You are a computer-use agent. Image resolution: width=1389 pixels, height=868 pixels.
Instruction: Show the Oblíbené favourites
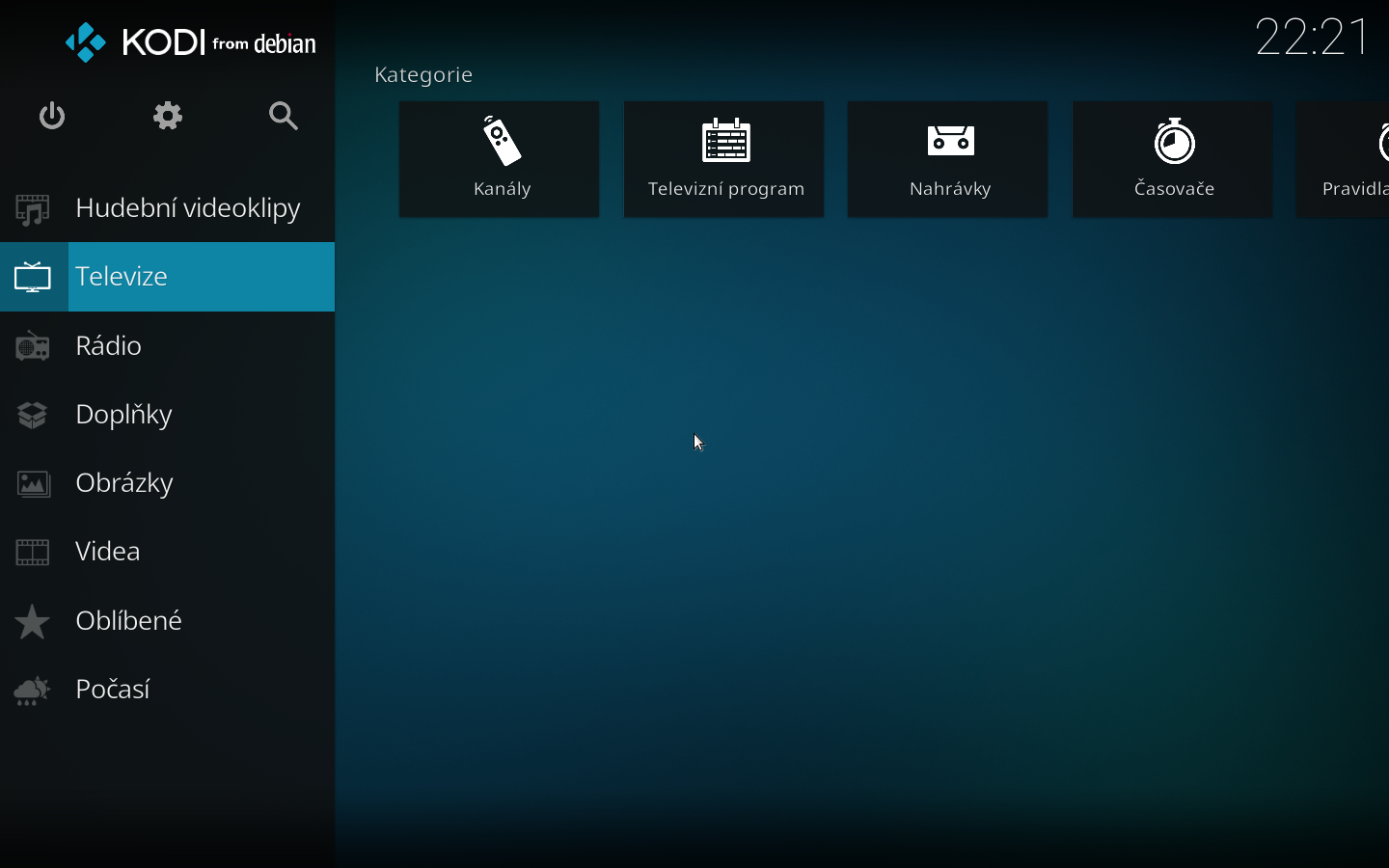[x=168, y=620]
